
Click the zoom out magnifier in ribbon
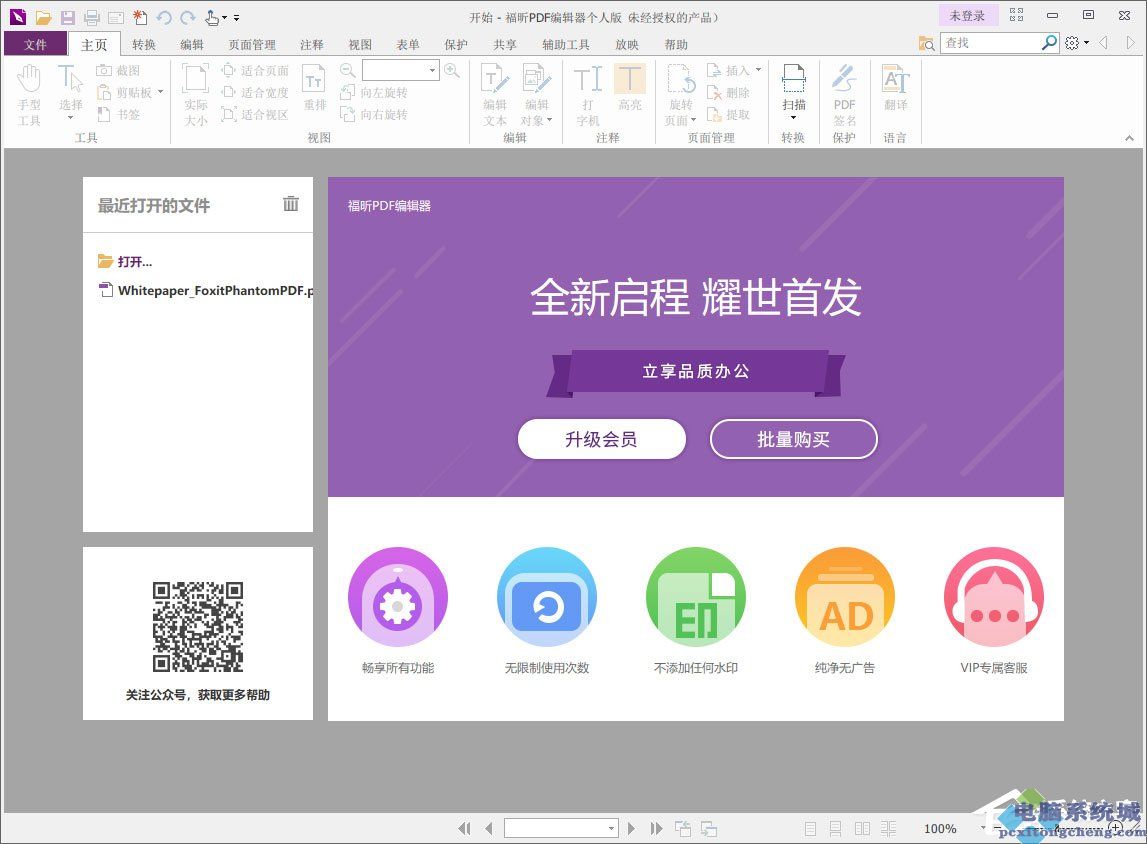coord(347,70)
